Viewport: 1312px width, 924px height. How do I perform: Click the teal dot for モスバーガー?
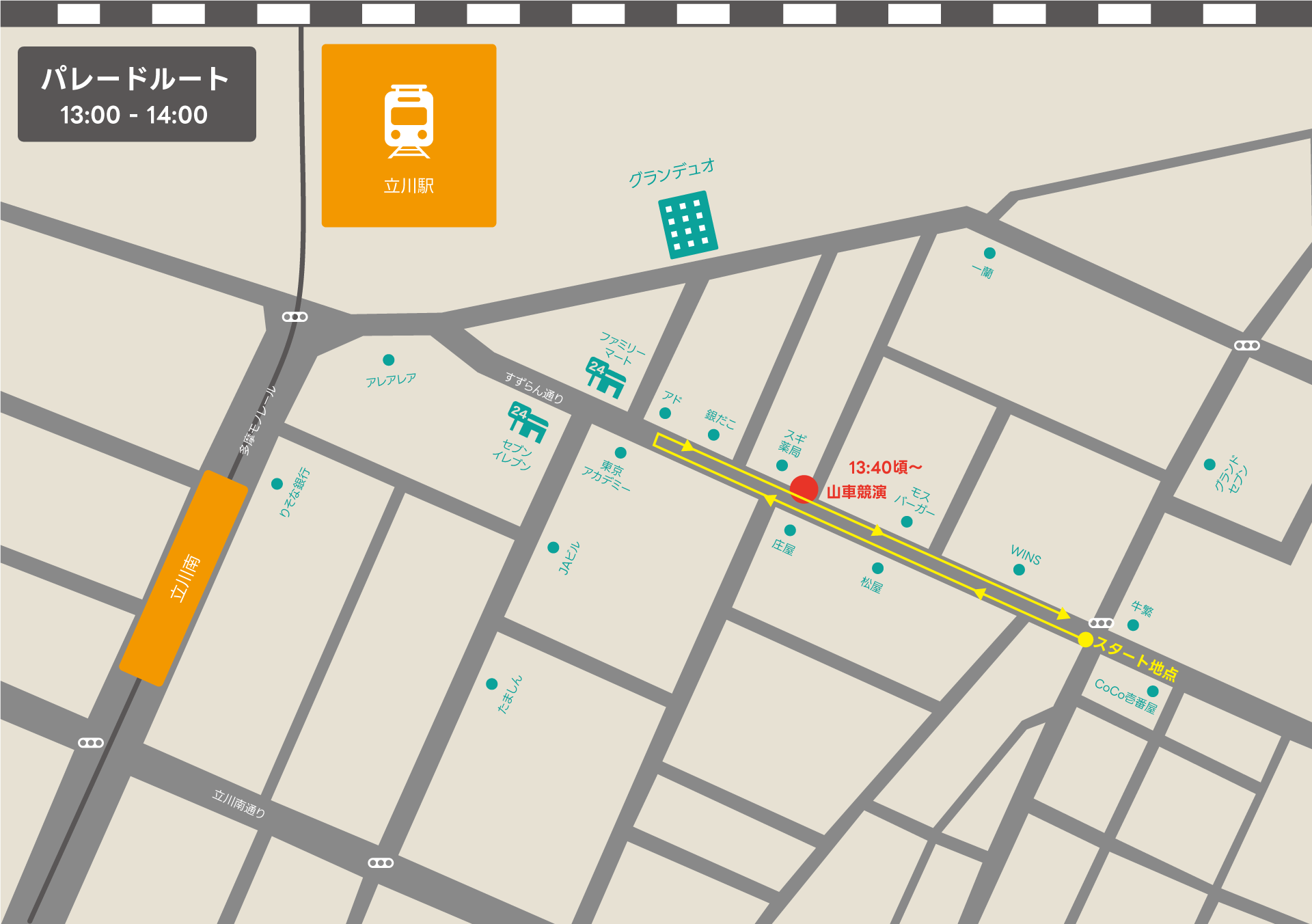[x=907, y=521]
